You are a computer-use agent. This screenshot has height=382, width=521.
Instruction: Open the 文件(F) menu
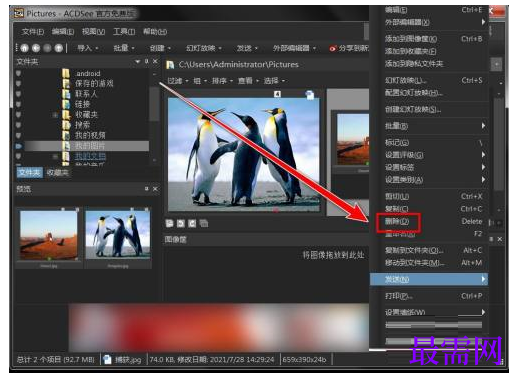tap(33, 32)
